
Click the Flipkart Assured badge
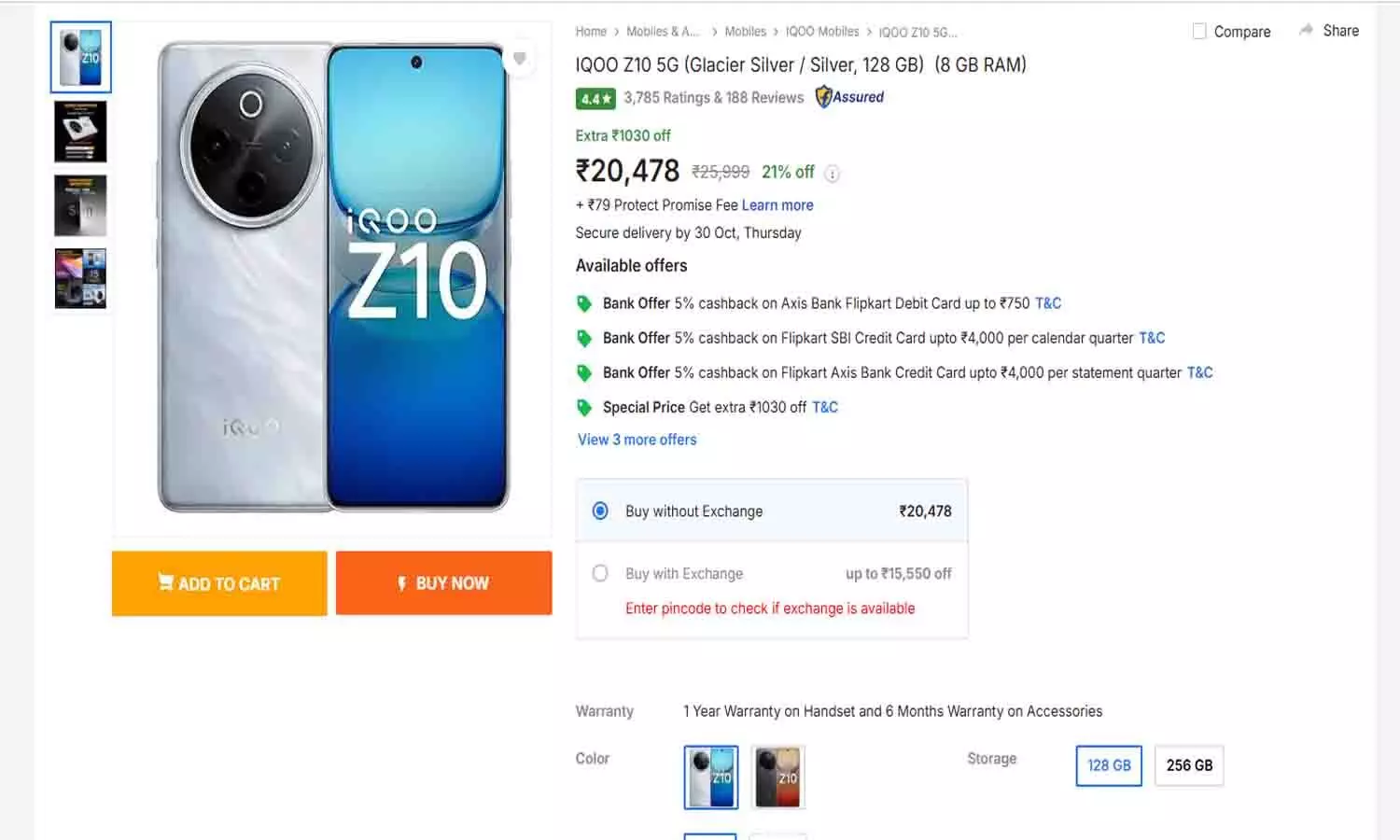pyautogui.click(x=848, y=97)
